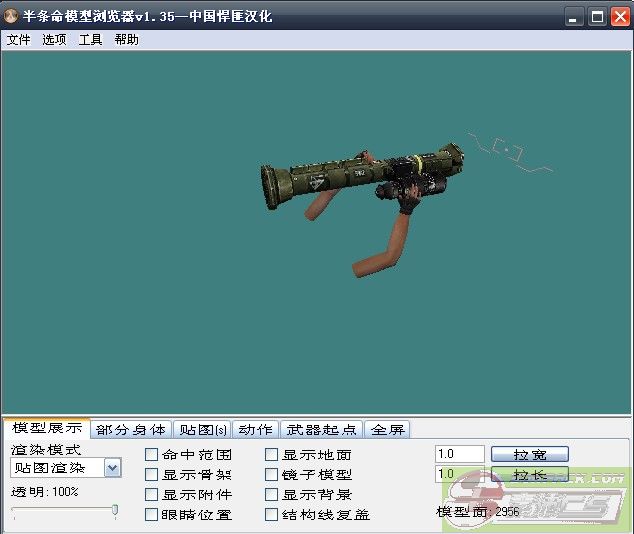Switch to the 武器起点 tab
Image resolution: width=634 pixels, height=534 pixels.
tap(321, 429)
